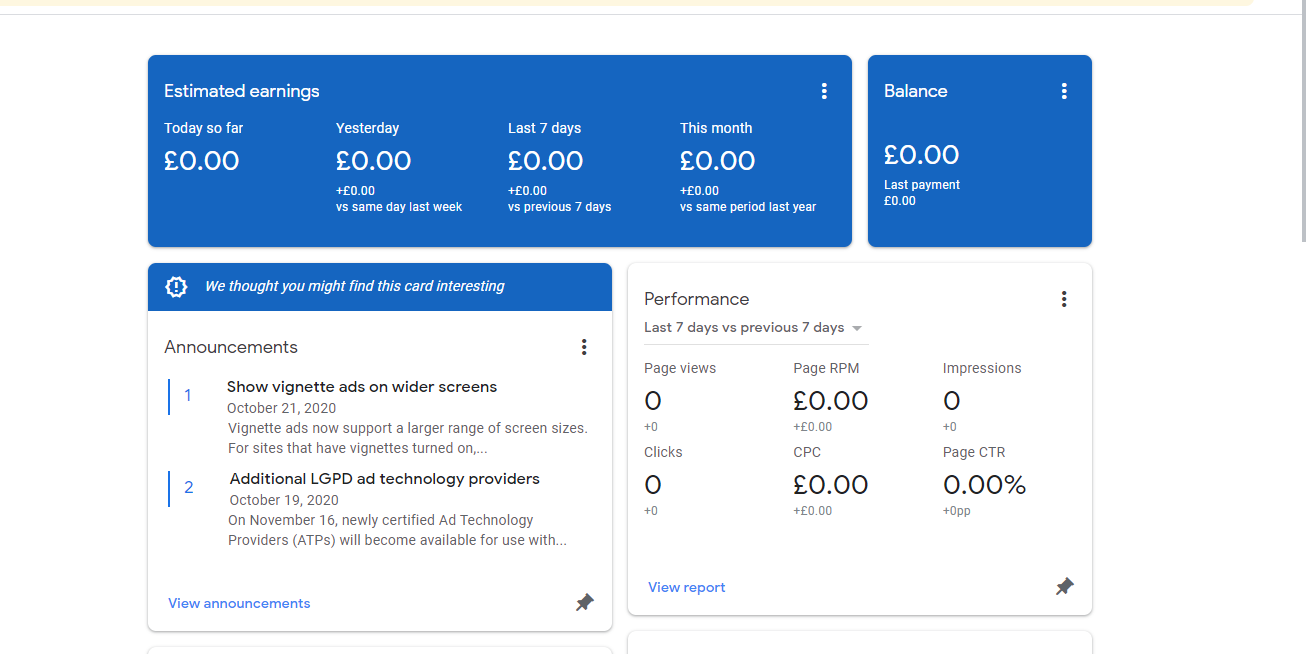Click the 0.00% Page CTR value
The width and height of the screenshot is (1306, 654).
(985, 485)
